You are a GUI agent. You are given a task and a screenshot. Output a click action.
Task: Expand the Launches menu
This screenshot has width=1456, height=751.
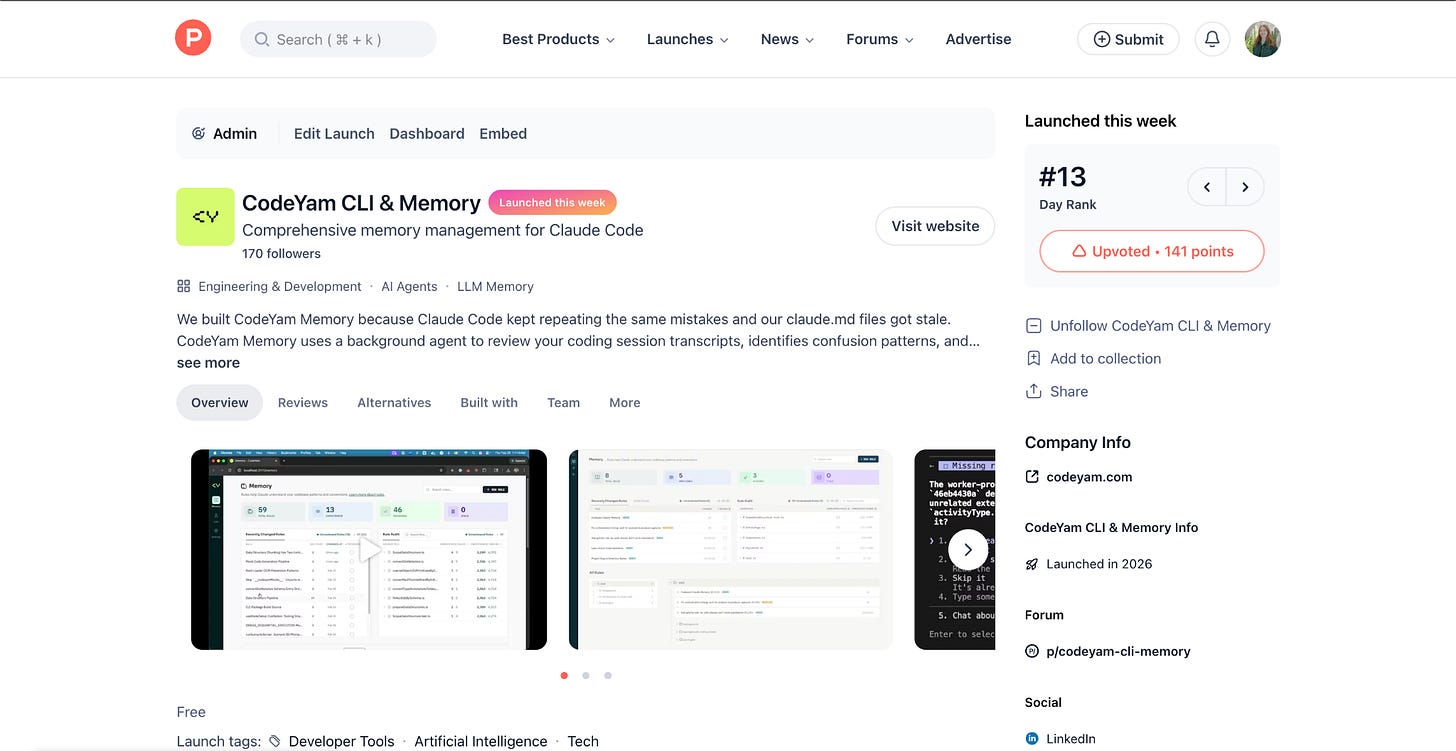[688, 39]
